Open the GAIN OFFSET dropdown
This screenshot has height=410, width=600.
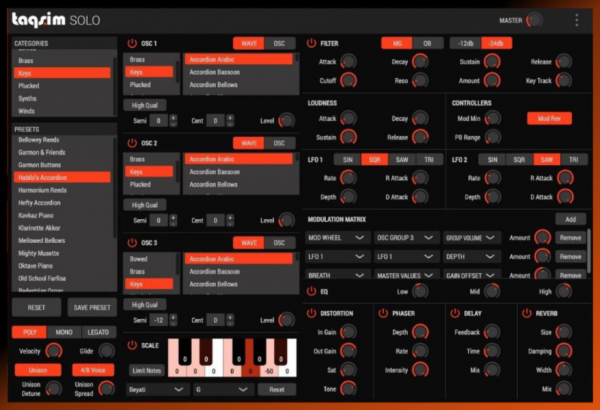tap(472, 275)
